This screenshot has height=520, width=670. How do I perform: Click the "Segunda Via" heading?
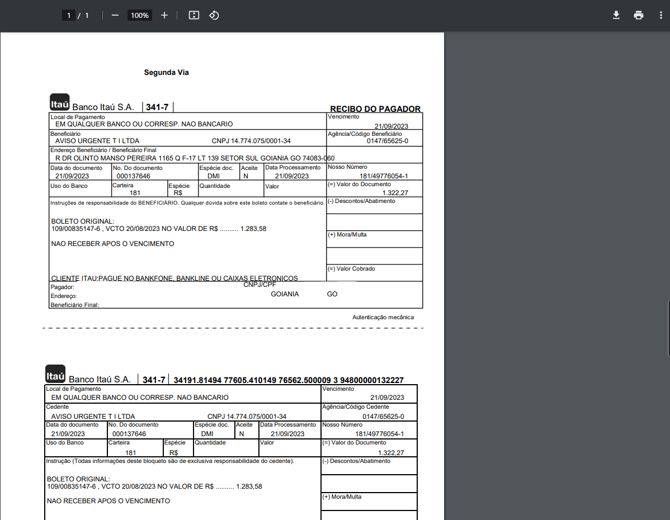[x=166, y=72]
